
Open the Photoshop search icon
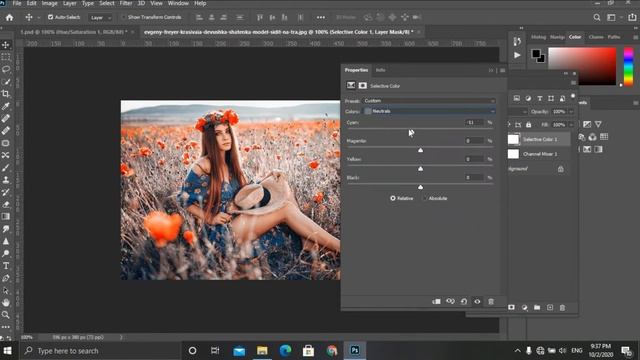[597, 18]
